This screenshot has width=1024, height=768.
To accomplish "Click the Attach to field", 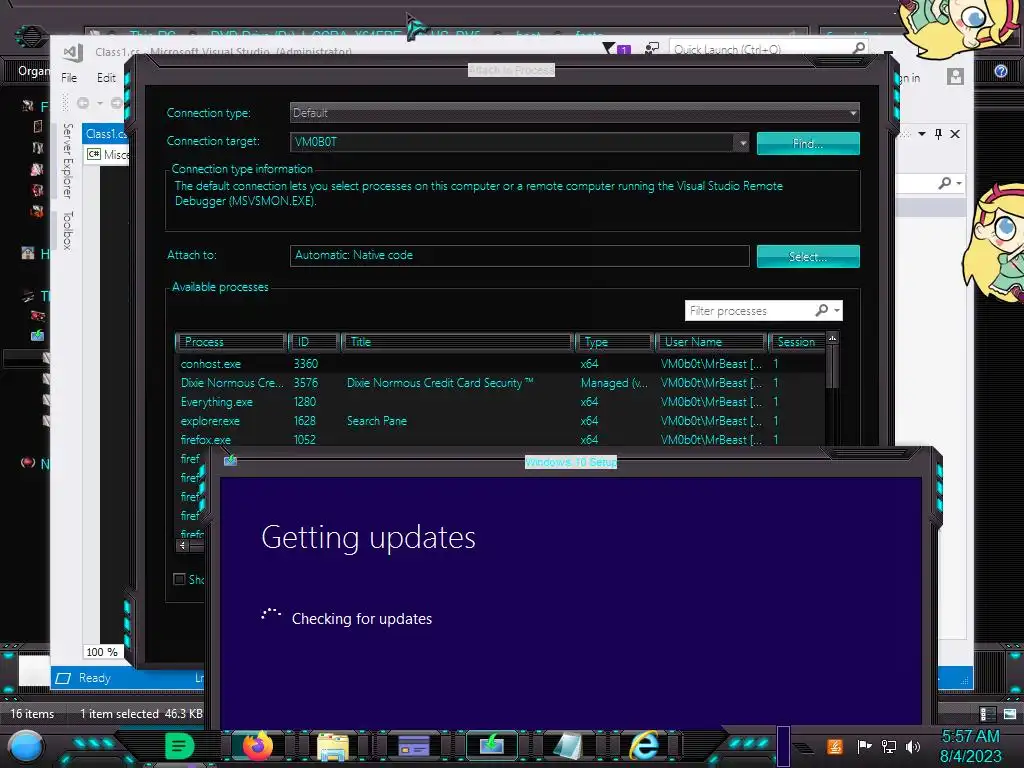I will pos(519,255).
